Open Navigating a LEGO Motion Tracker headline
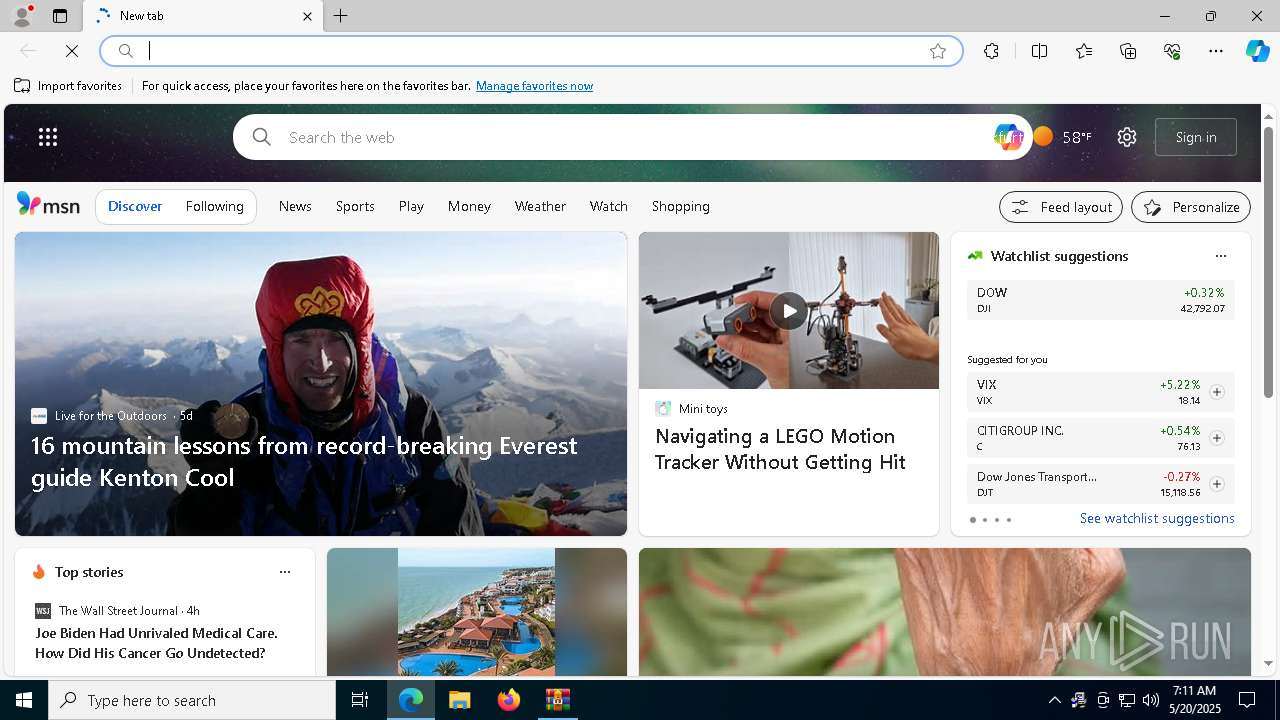 tap(780, 449)
